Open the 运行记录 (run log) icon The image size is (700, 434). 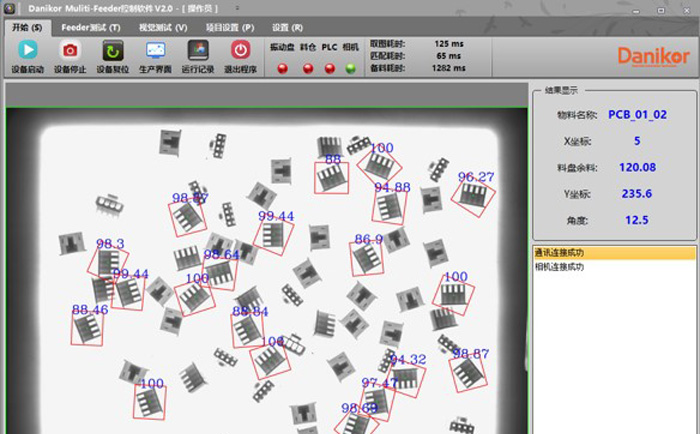tap(198, 50)
